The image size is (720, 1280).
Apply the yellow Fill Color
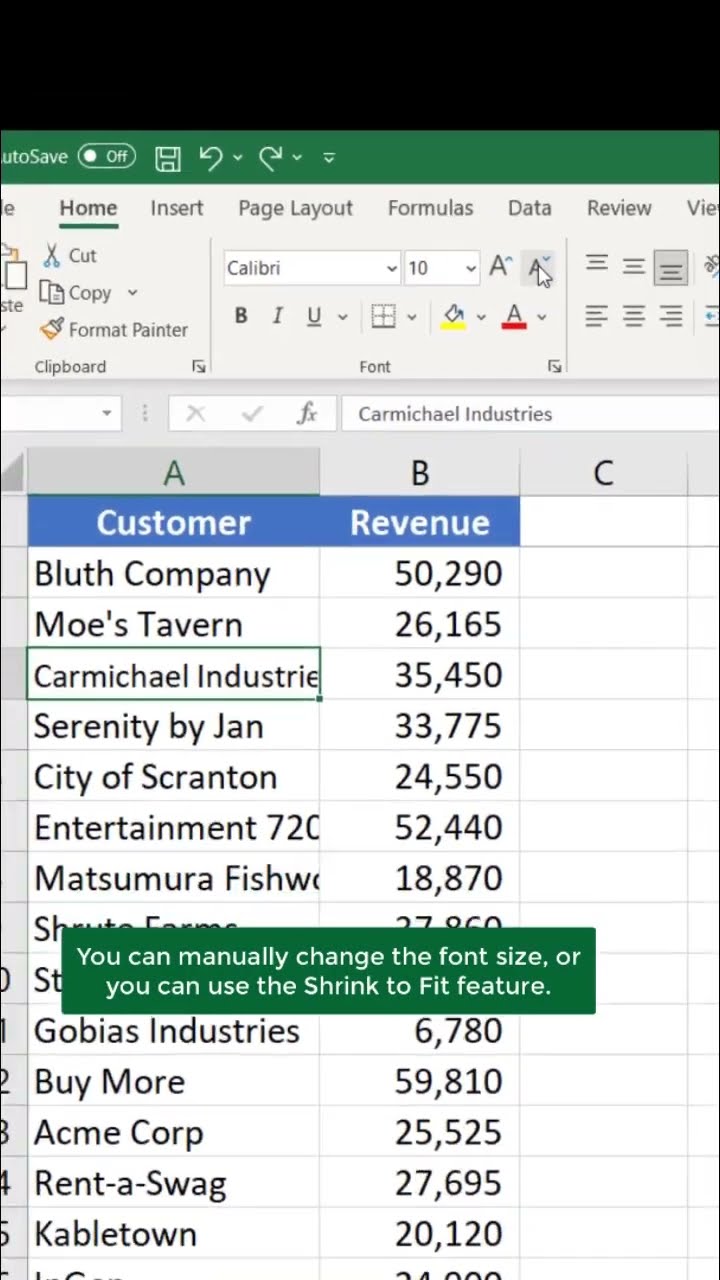coord(454,317)
